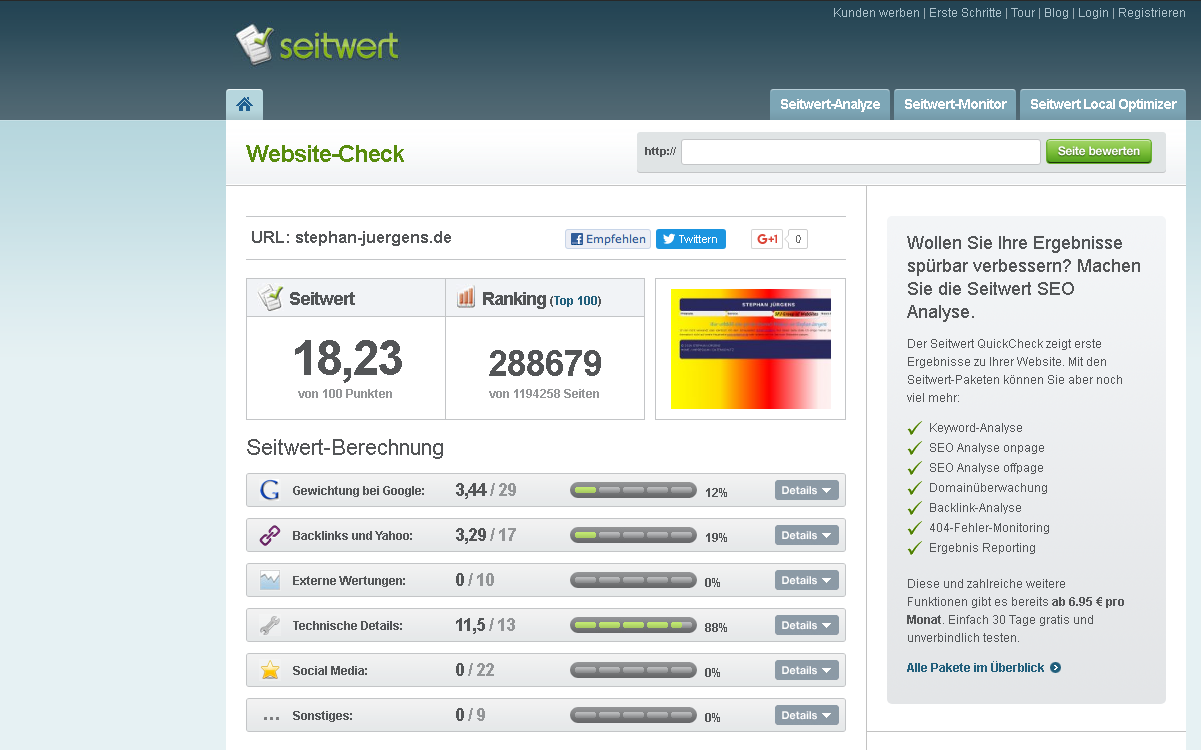Click the Login link

(1093, 13)
